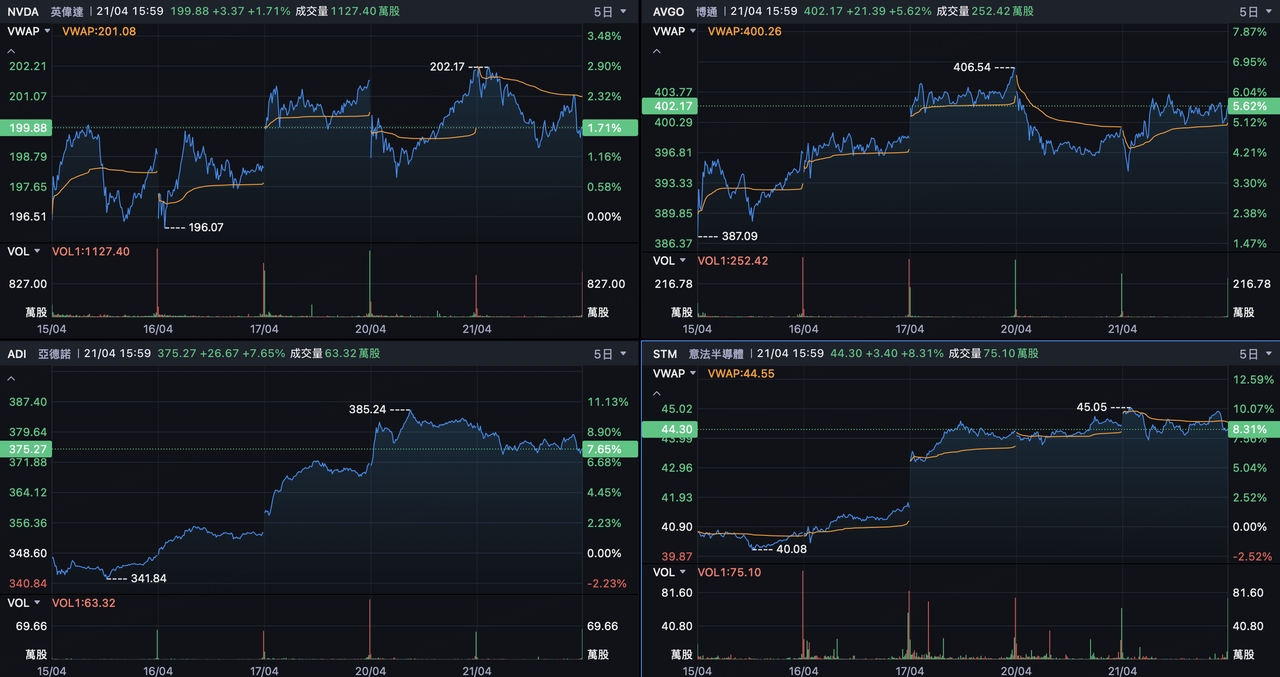Click the 45.05 high marker on STM
Image resolution: width=1280 pixels, height=677 pixels.
[1092, 408]
